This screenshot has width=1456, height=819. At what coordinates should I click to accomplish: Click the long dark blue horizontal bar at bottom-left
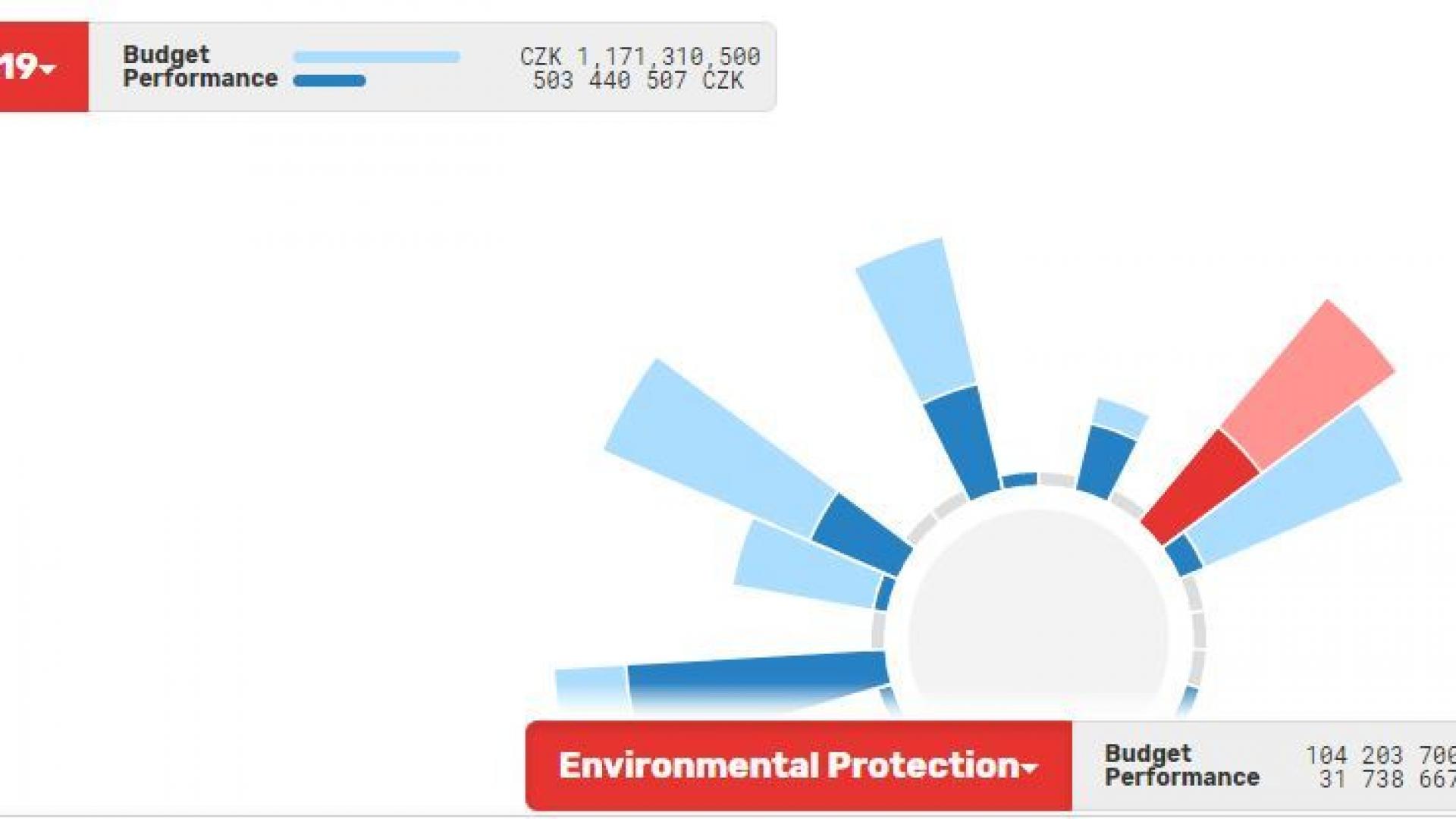[x=758, y=677]
